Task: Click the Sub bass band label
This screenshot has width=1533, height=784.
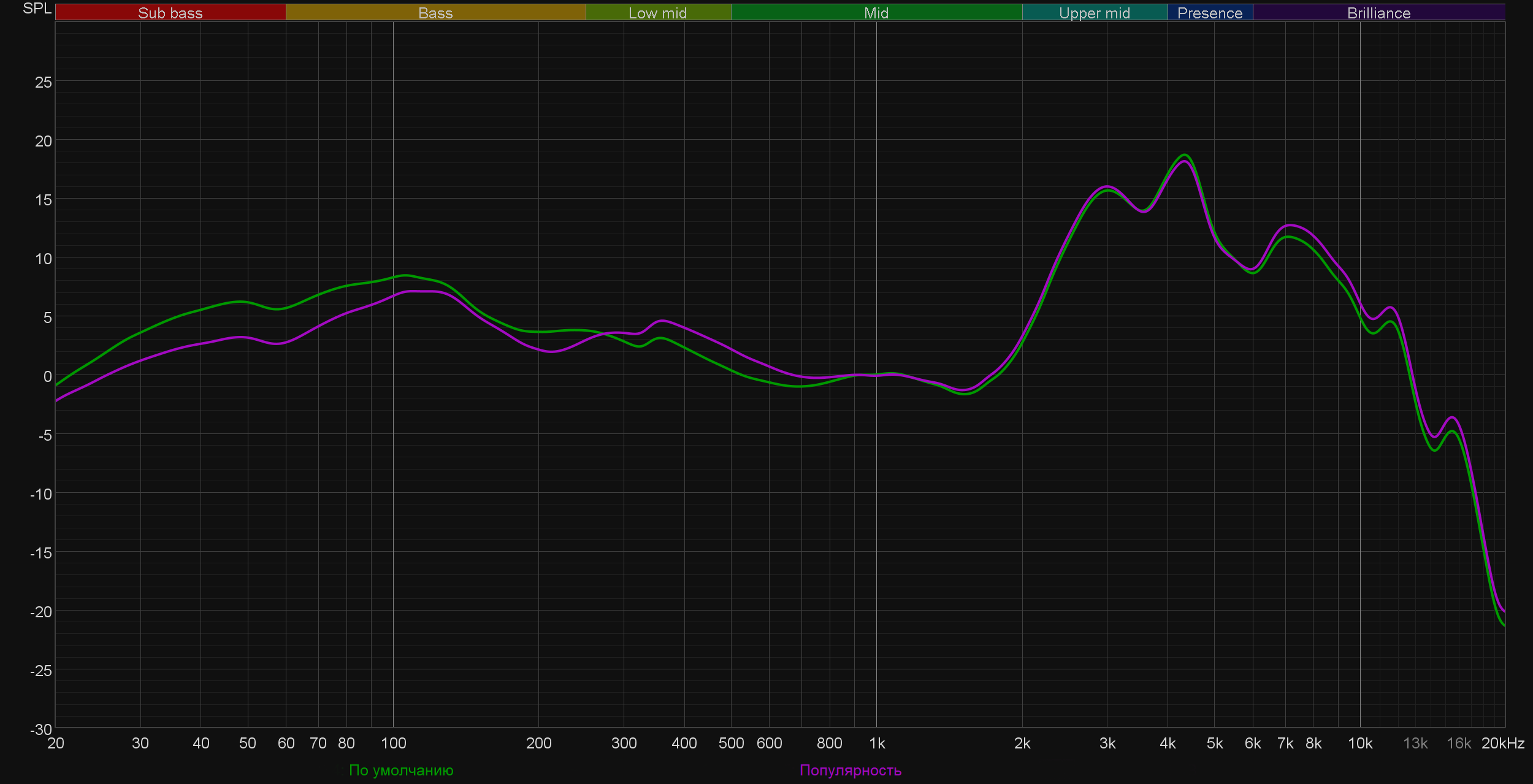Action: point(170,13)
